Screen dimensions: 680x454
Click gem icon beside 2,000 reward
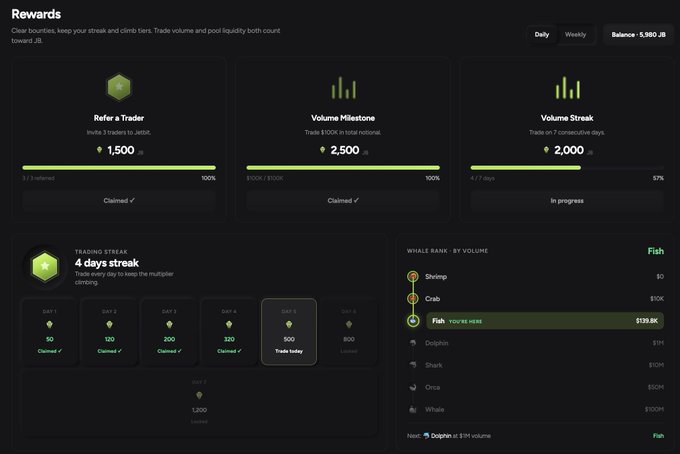pos(546,150)
